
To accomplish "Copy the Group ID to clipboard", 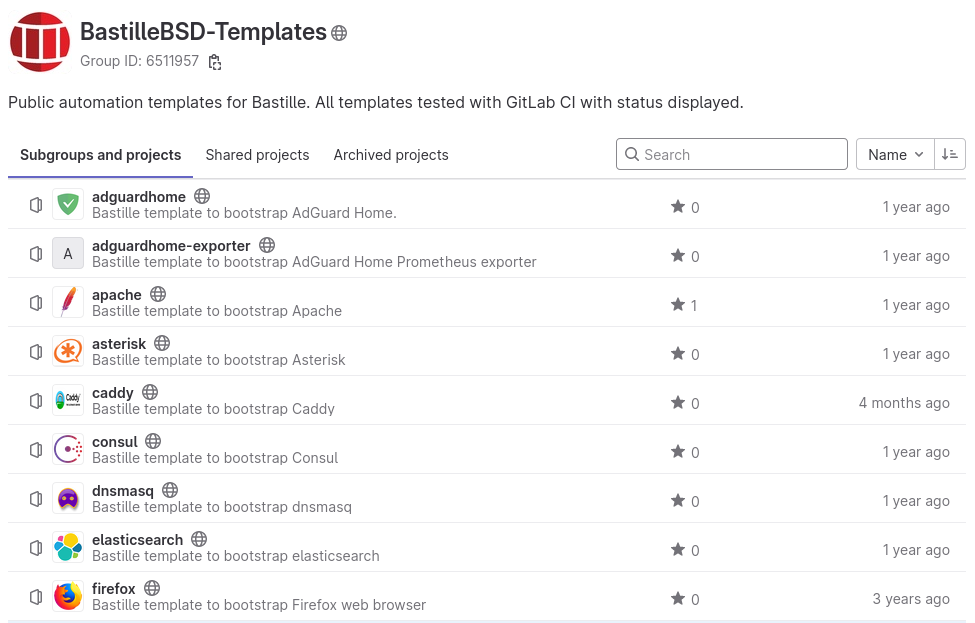I will coord(214,62).
